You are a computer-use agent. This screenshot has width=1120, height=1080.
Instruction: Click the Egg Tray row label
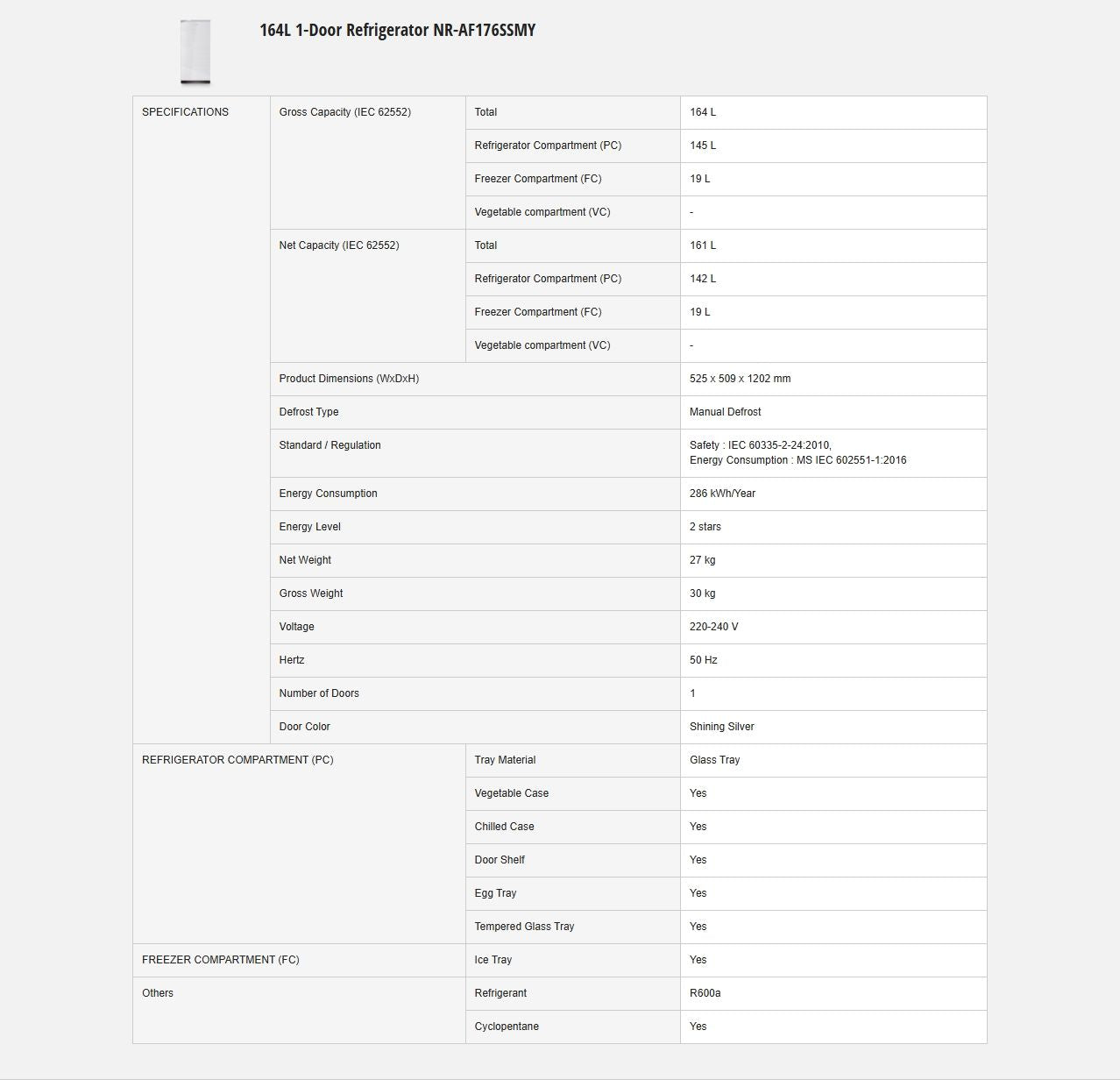(x=495, y=893)
